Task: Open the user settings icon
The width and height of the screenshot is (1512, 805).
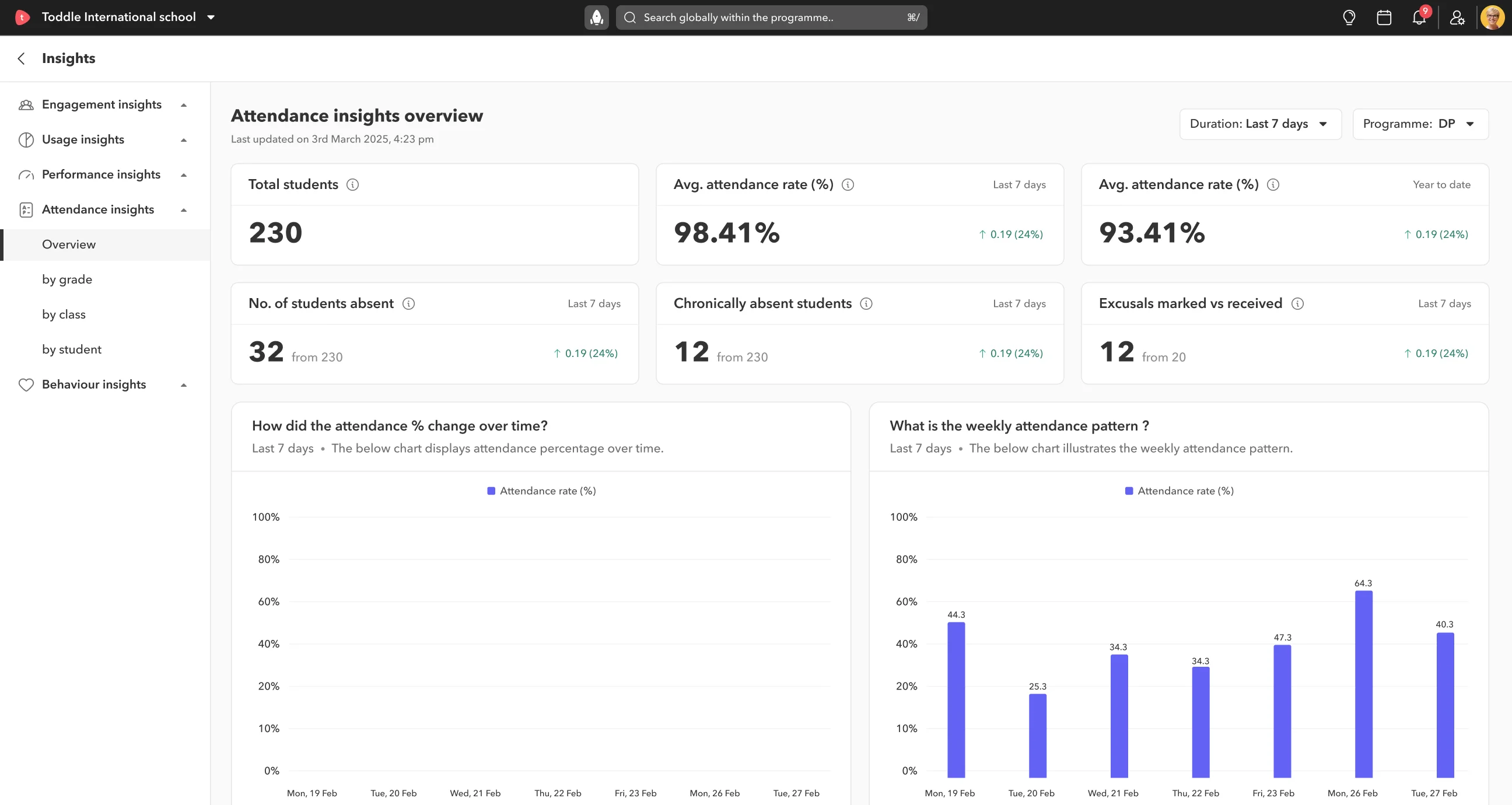Action: tap(1457, 17)
